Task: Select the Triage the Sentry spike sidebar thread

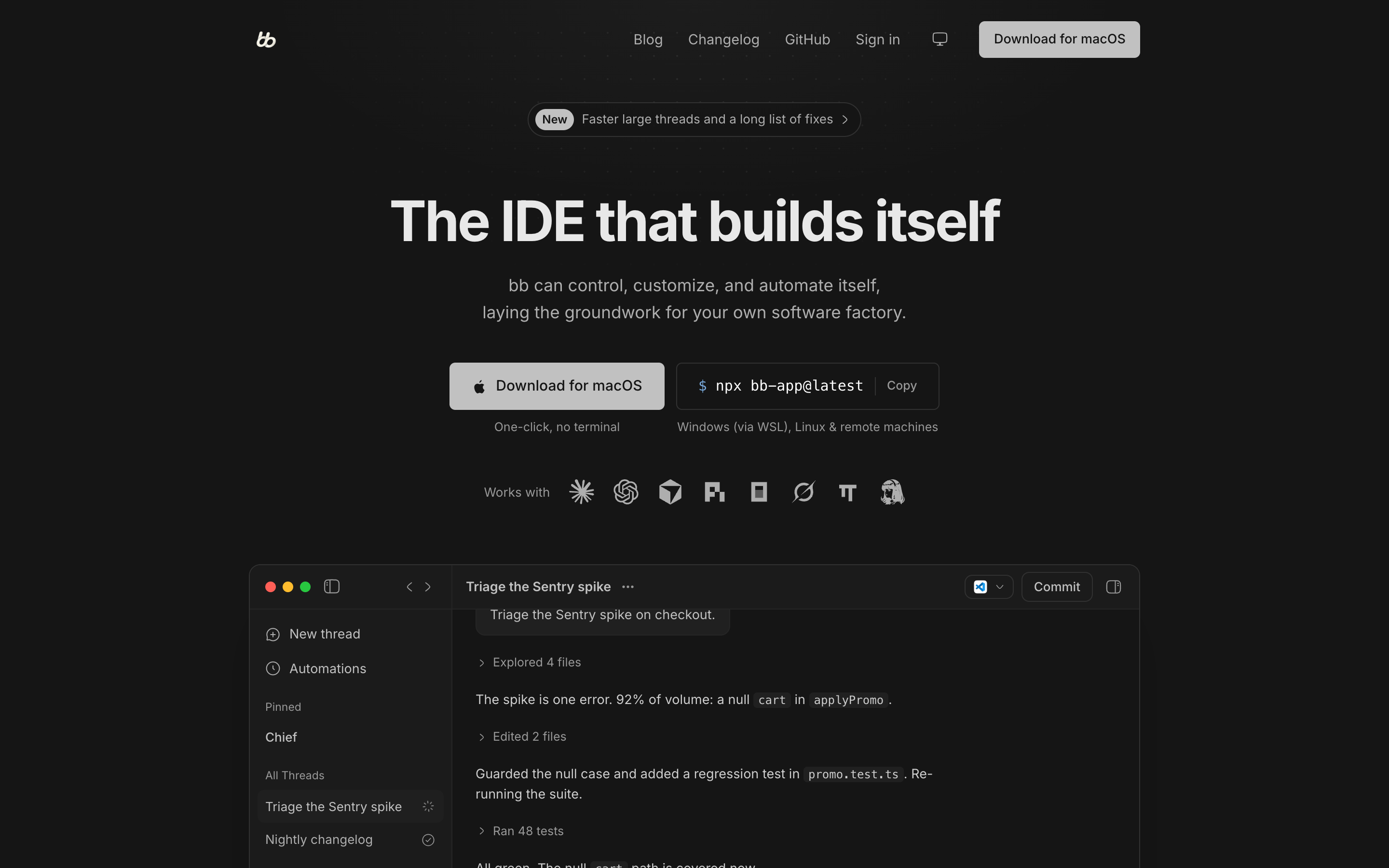Action: (x=350, y=807)
